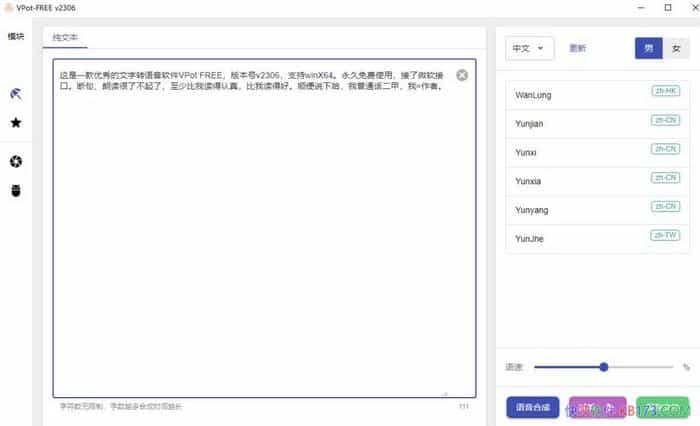700x426 pixels.
Task: Clear text with the circled X icon
Action: pos(462,75)
